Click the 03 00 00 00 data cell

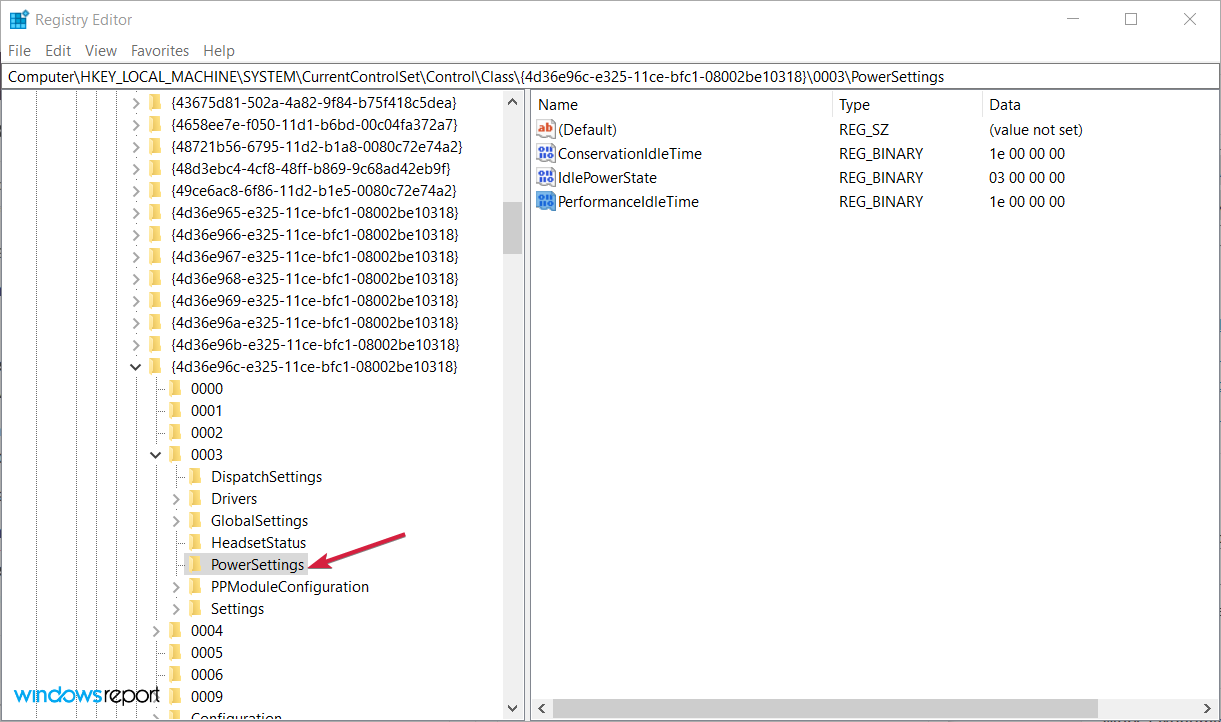click(1027, 178)
